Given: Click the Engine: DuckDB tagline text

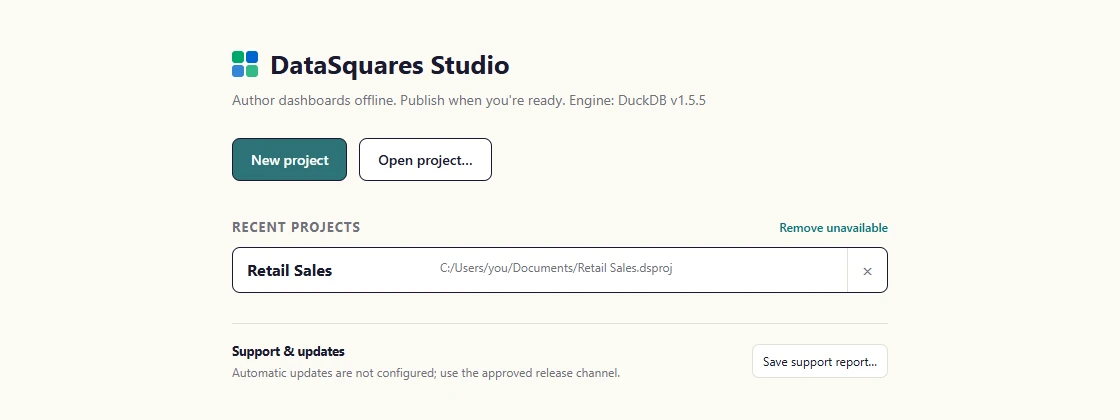Looking at the screenshot, I should pos(469,100).
